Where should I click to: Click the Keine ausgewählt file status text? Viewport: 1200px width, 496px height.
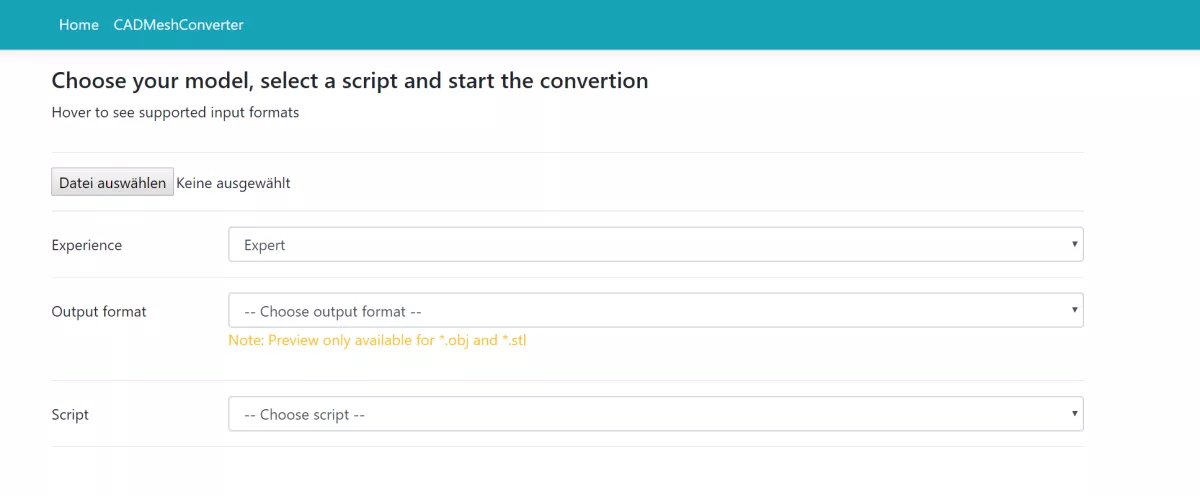(234, 183)
